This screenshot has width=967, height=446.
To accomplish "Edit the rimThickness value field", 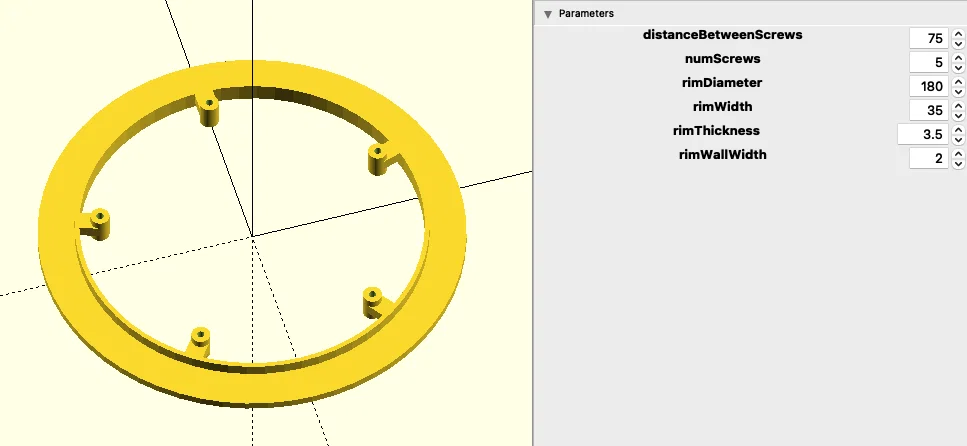I will tap(923, 134).
